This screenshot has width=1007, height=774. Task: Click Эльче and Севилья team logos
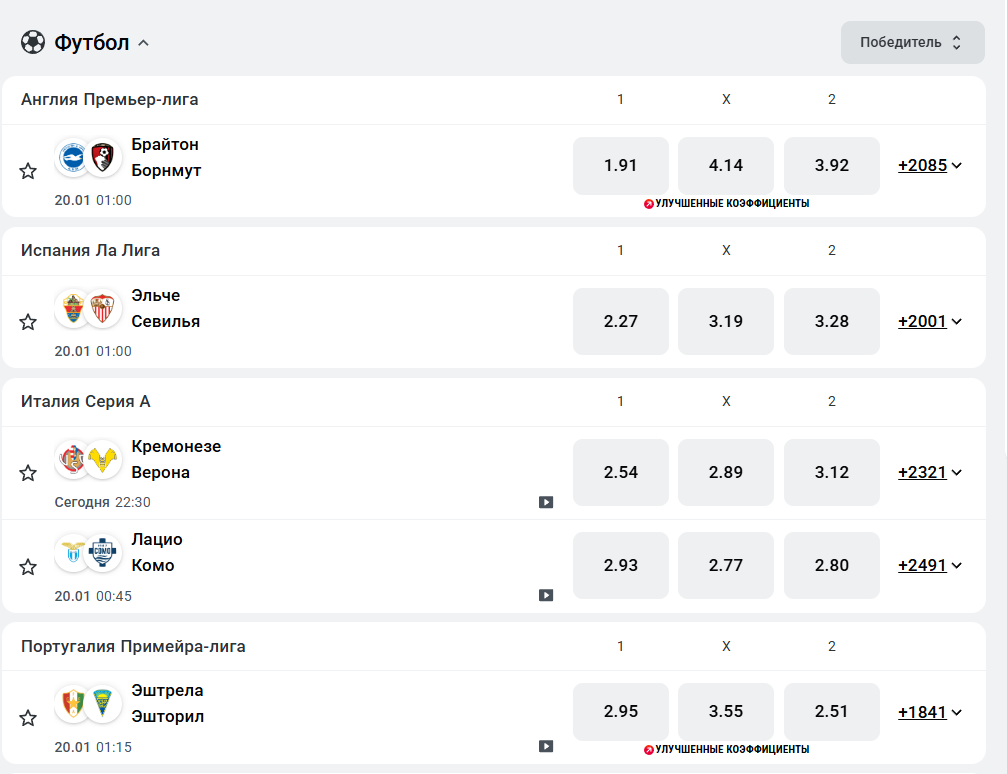(88, 309)
